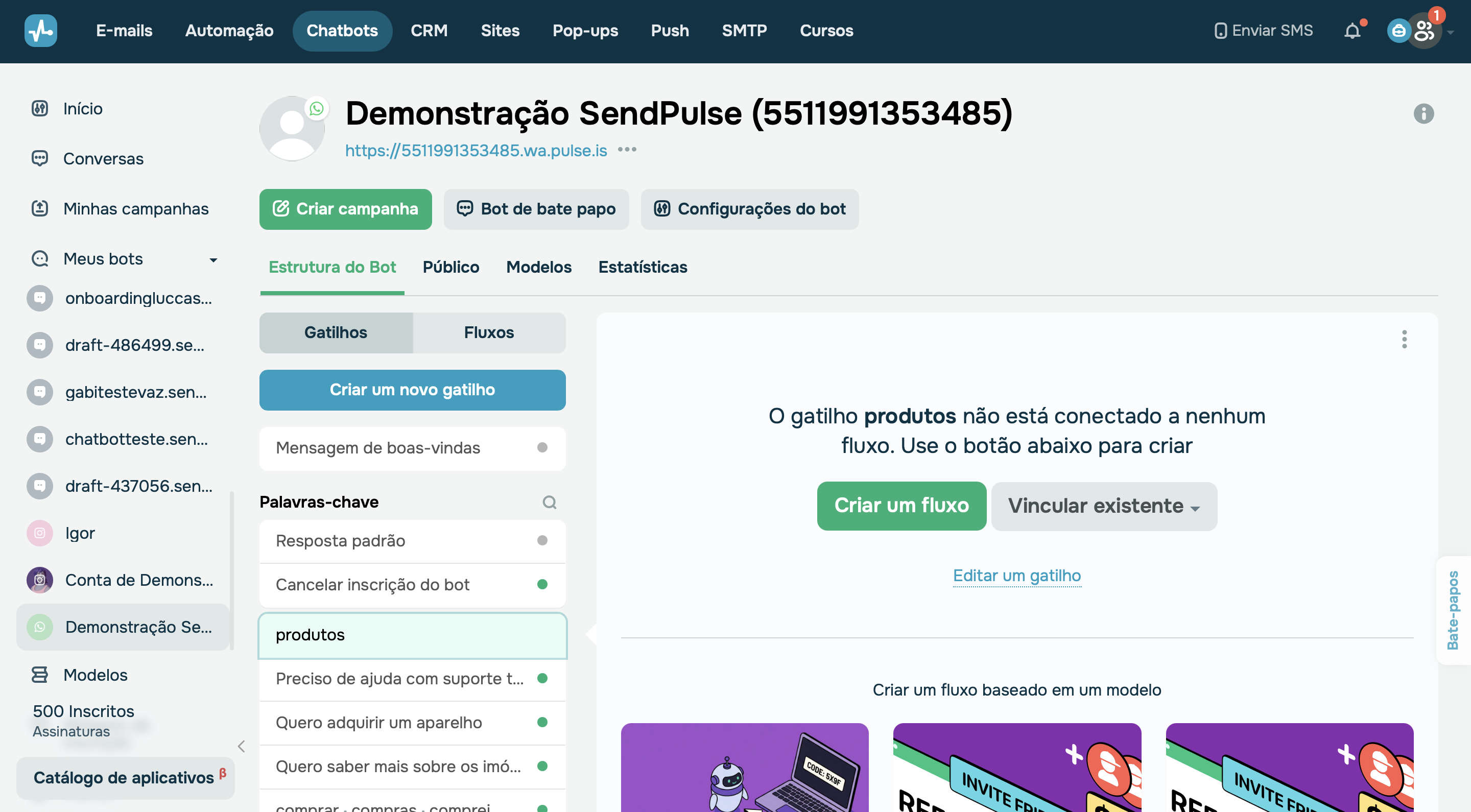The height and width of the screenshot is (812, 1471).
Task: Click the Conversas chat icon
Action: point(39,159)
